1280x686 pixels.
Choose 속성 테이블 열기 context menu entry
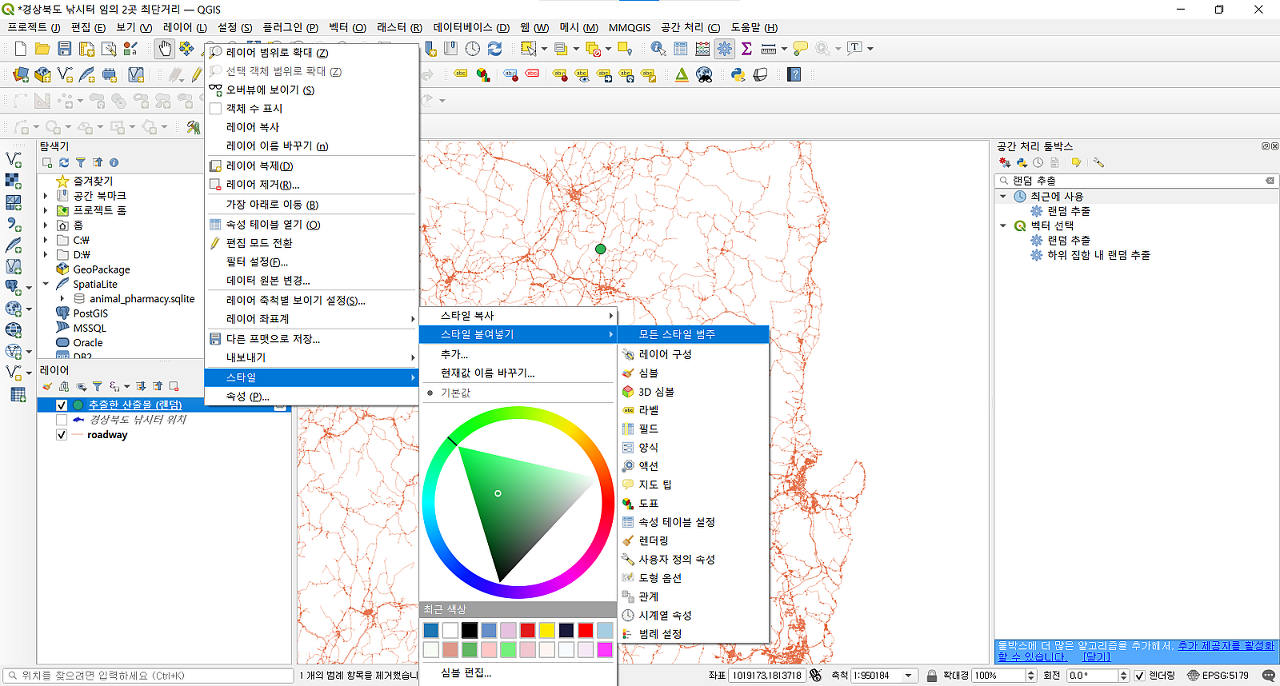(x=312, y=224)
